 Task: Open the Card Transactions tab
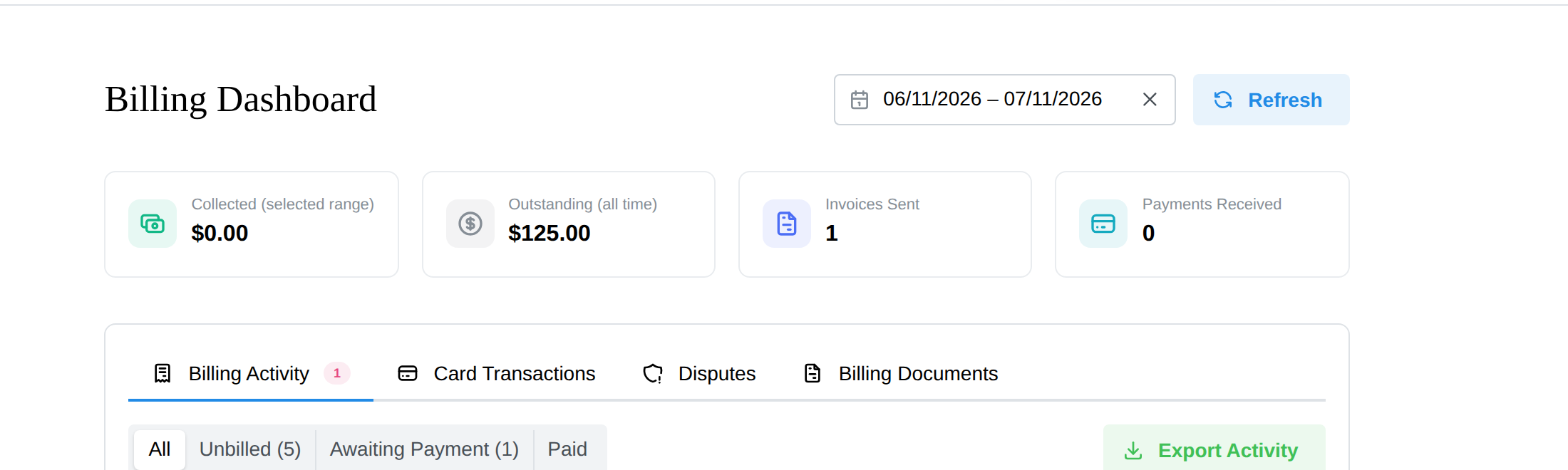[x=497, y=374]
